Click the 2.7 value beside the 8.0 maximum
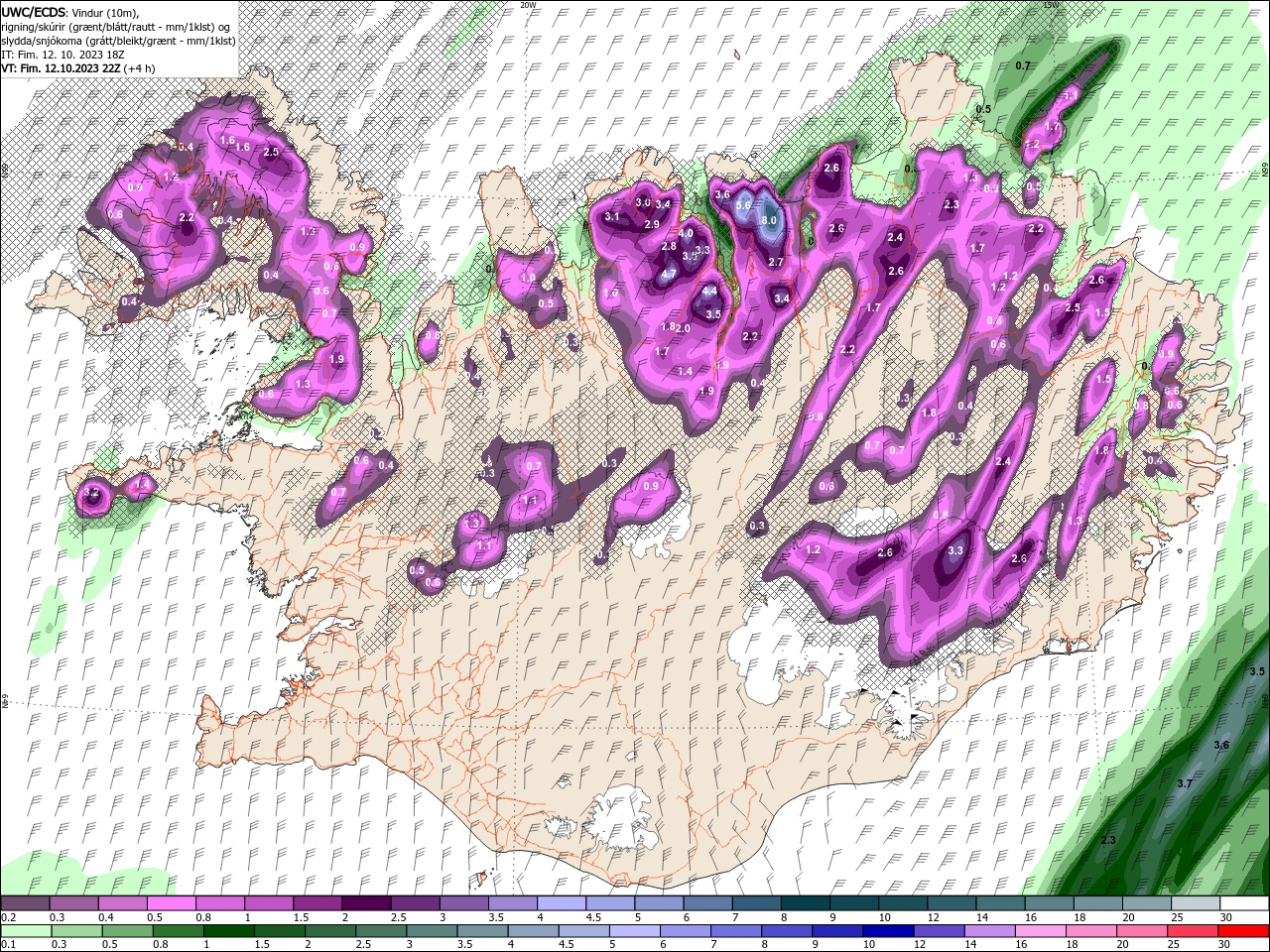The width and height of the screenshot is (1270, 952). click(777, 262)
